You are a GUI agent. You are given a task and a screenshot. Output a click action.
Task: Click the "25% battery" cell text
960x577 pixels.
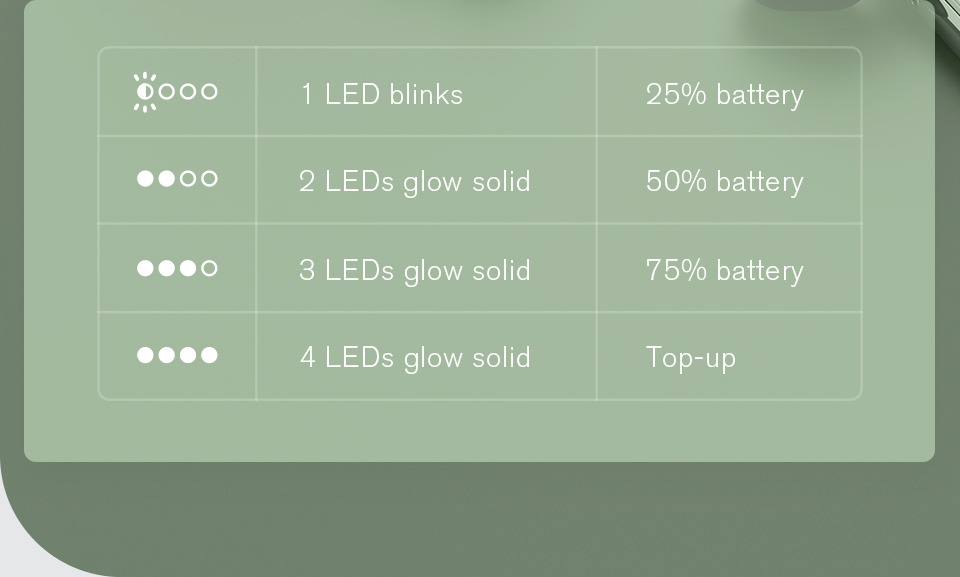click(x=724, y=96)
